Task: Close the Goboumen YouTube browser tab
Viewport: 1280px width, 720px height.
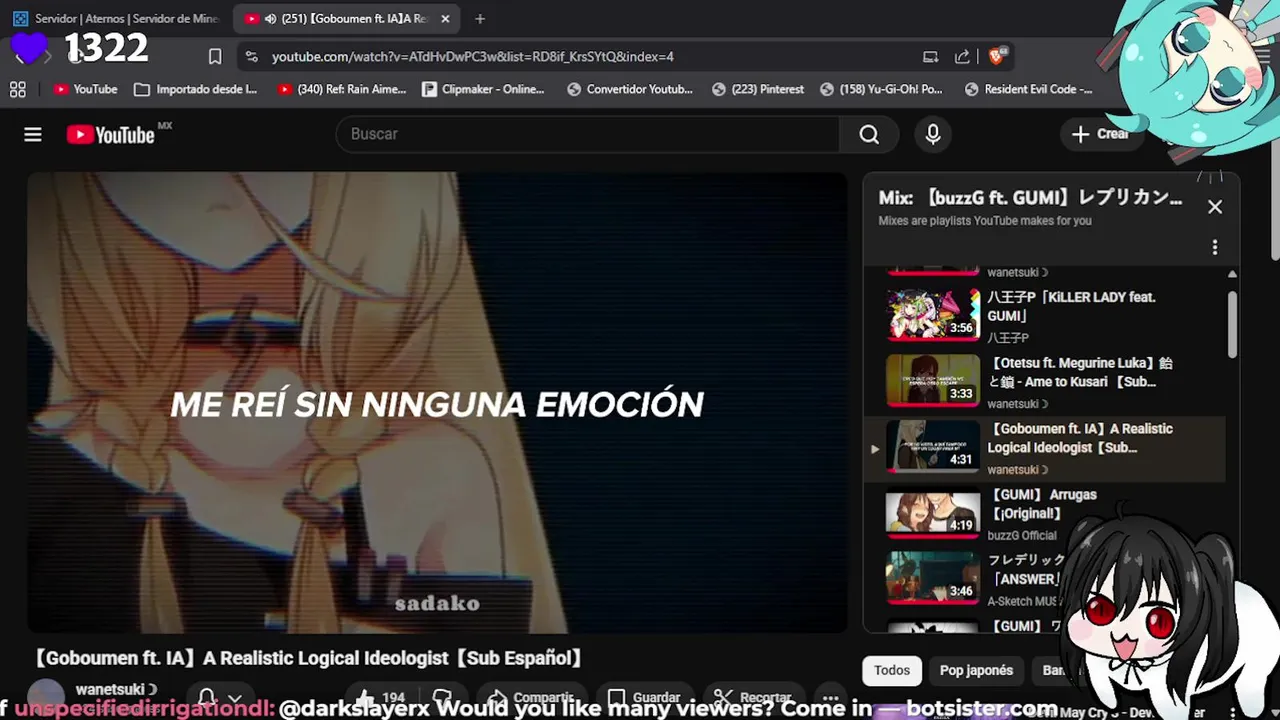Action: pyautogui.click(x=445, y=19)
